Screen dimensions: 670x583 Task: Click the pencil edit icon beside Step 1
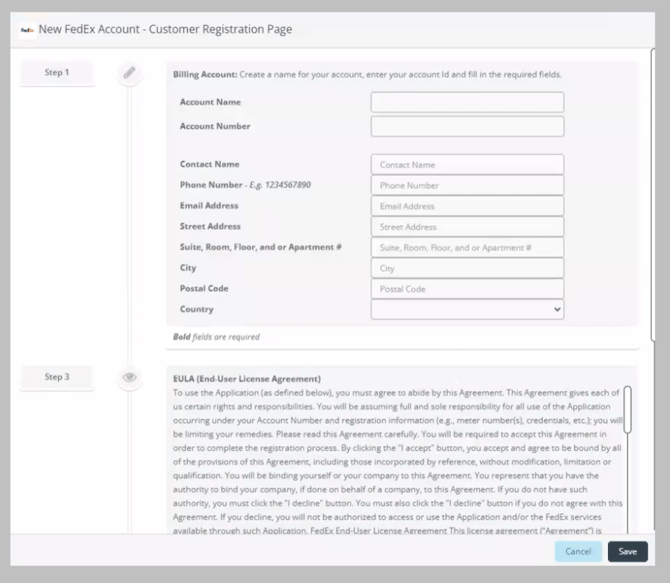pyautogui.click(x=129, y=73)
